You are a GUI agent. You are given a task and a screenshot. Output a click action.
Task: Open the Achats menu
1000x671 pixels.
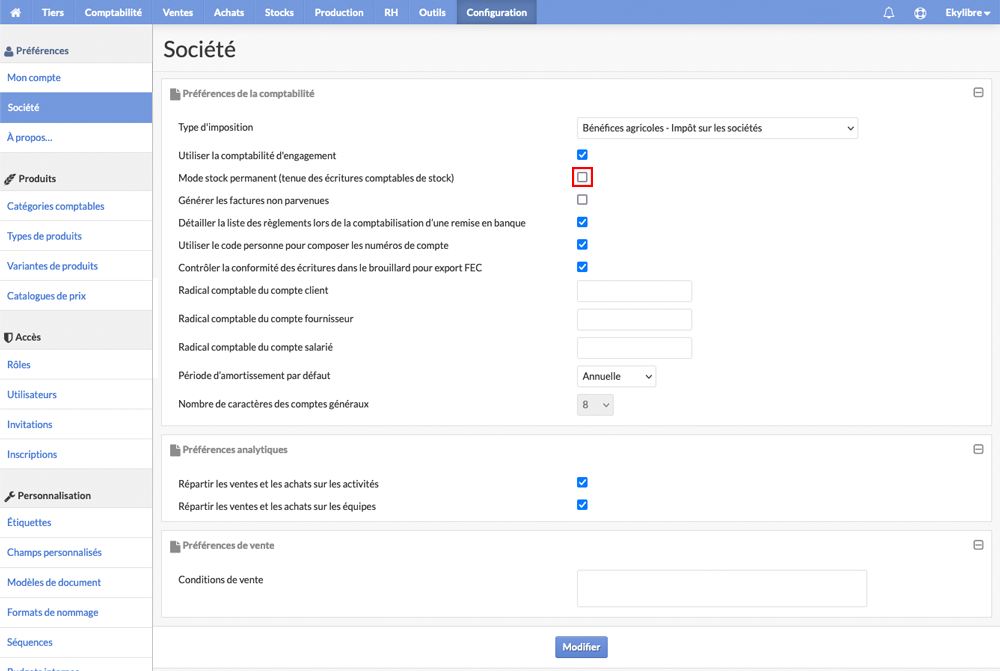(x=229, y=12)
